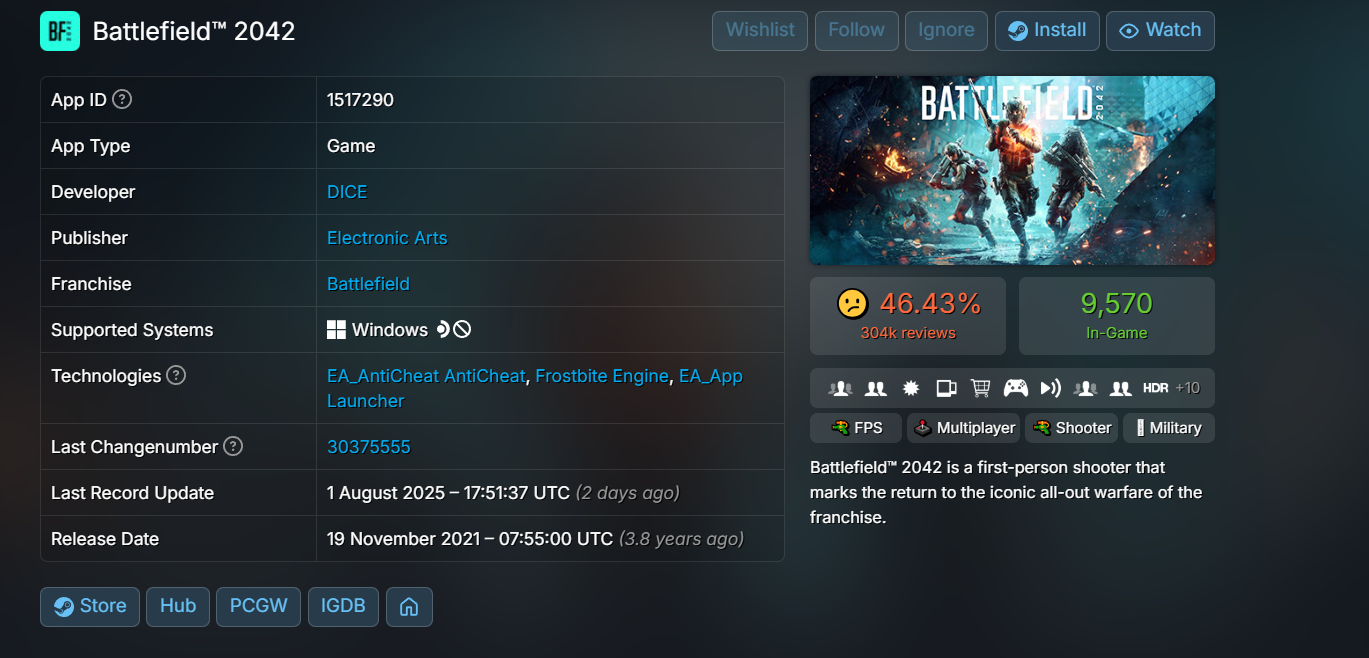This screenshot has height=658, width=1369.
Task: Open the community Hub link
Action: pos(178,607)
